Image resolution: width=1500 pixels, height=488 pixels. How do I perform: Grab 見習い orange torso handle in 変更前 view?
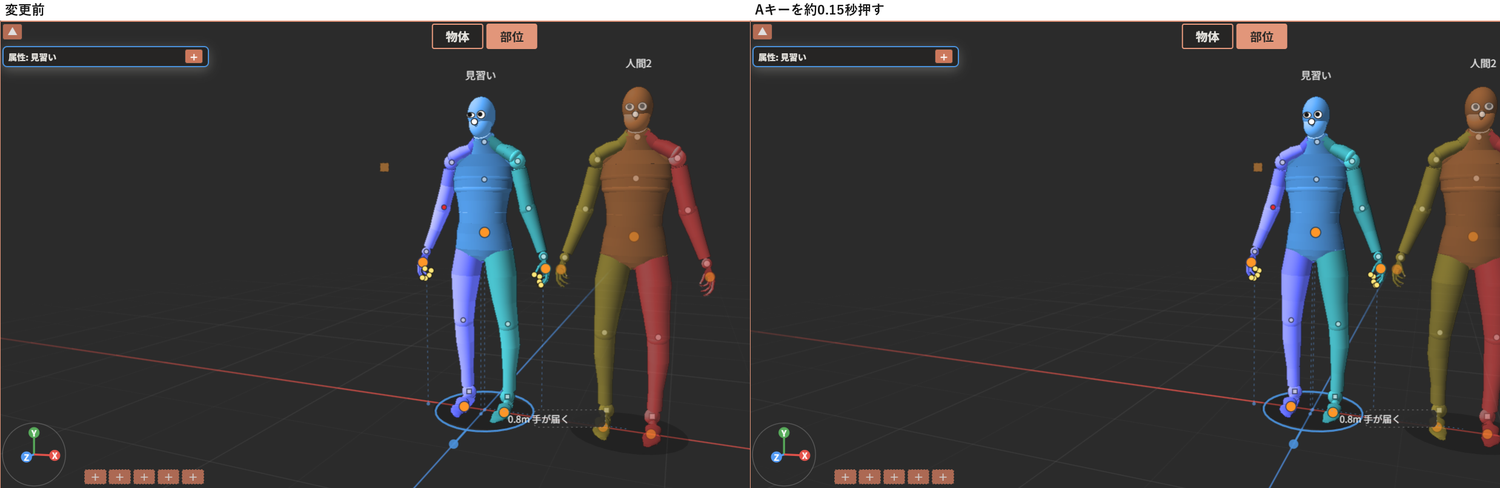click(x=484, y=232)
